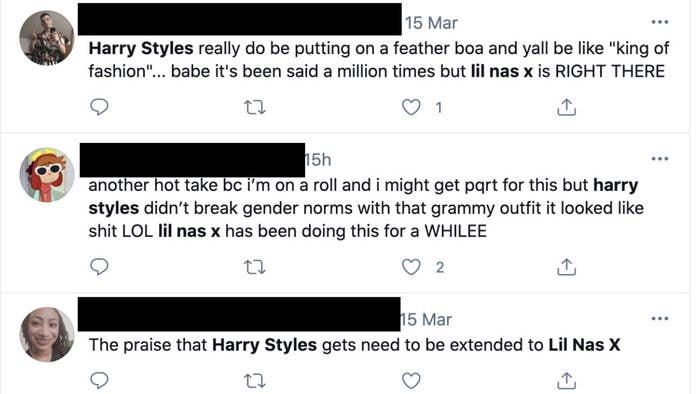The image size is (700, 394).
Task: Share the feather boa tweet
Action: point(567,107)
